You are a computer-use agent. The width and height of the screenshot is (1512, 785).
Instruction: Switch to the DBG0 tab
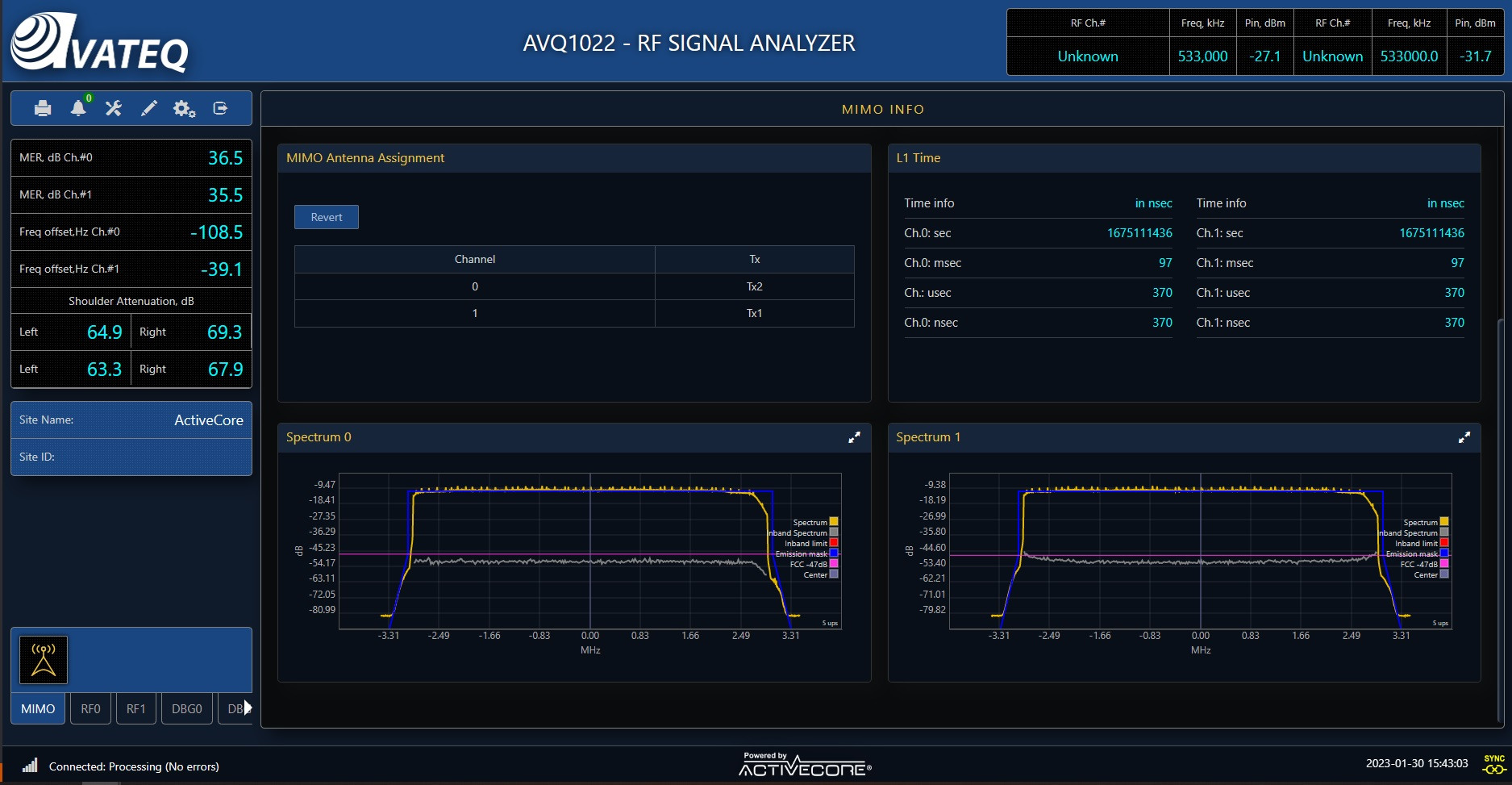click(x=186, y=708)
